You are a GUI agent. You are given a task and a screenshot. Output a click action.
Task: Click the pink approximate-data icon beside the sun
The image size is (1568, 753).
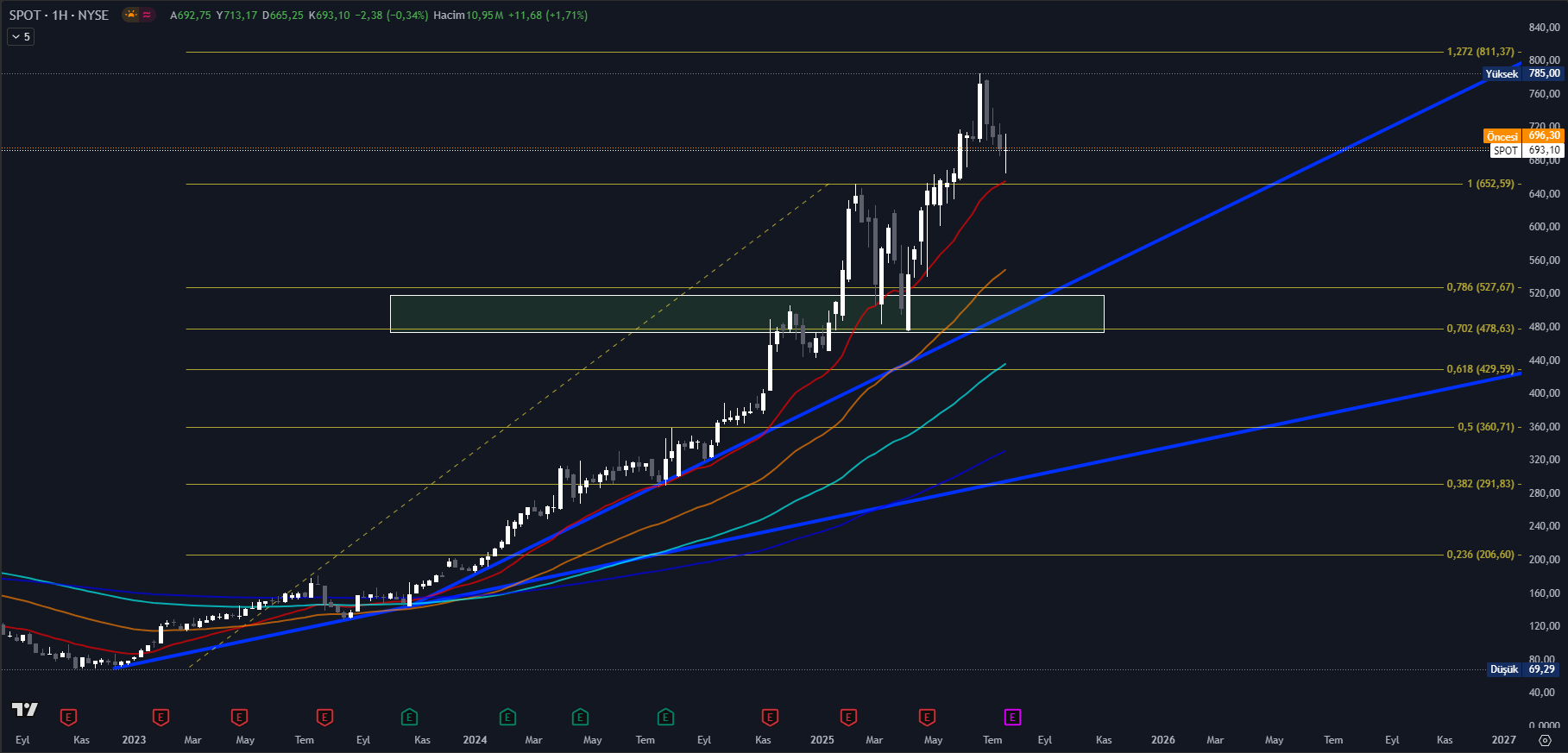[147, 15]
